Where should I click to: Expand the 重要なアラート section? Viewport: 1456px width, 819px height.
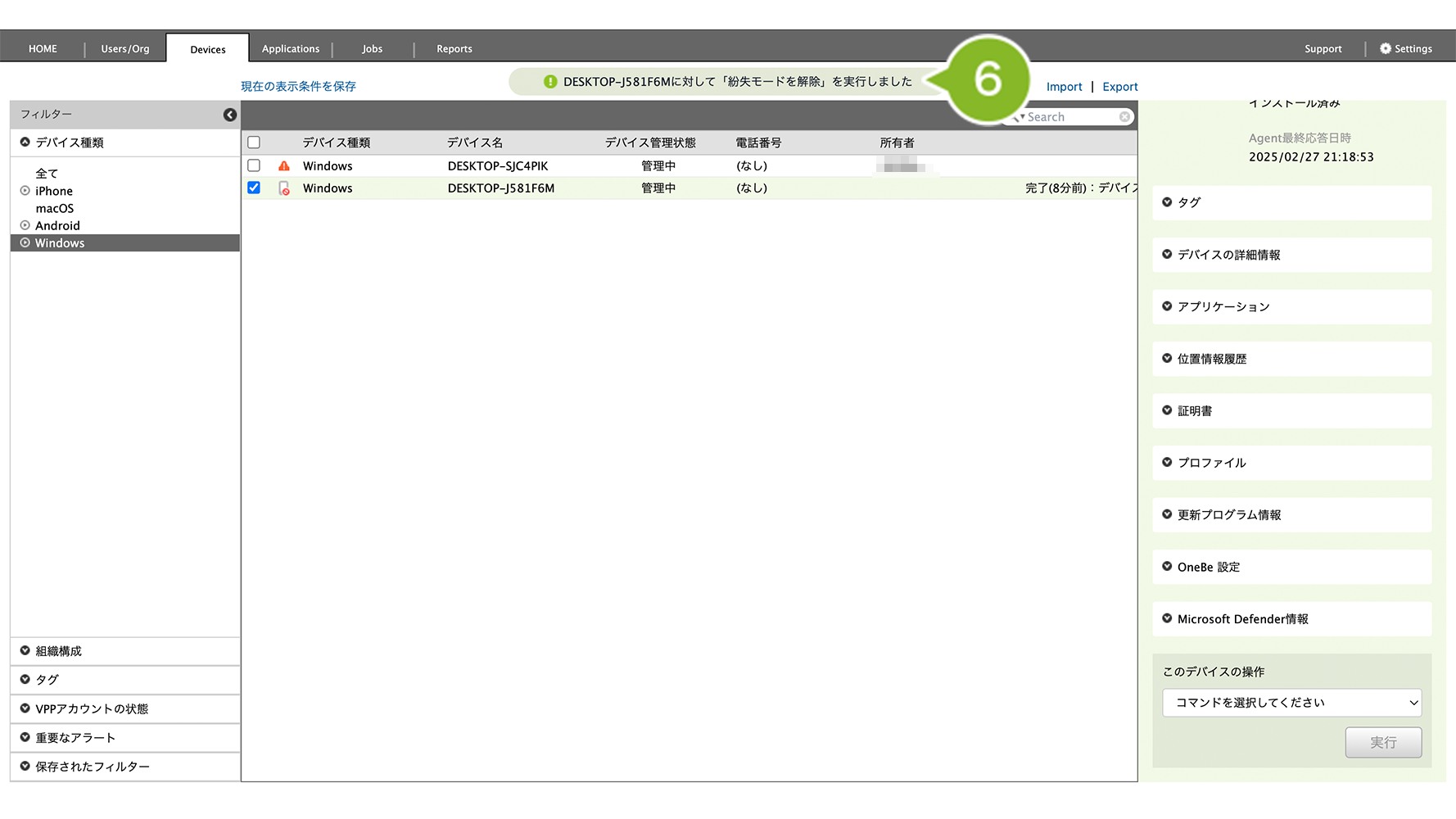pos(124,737)
